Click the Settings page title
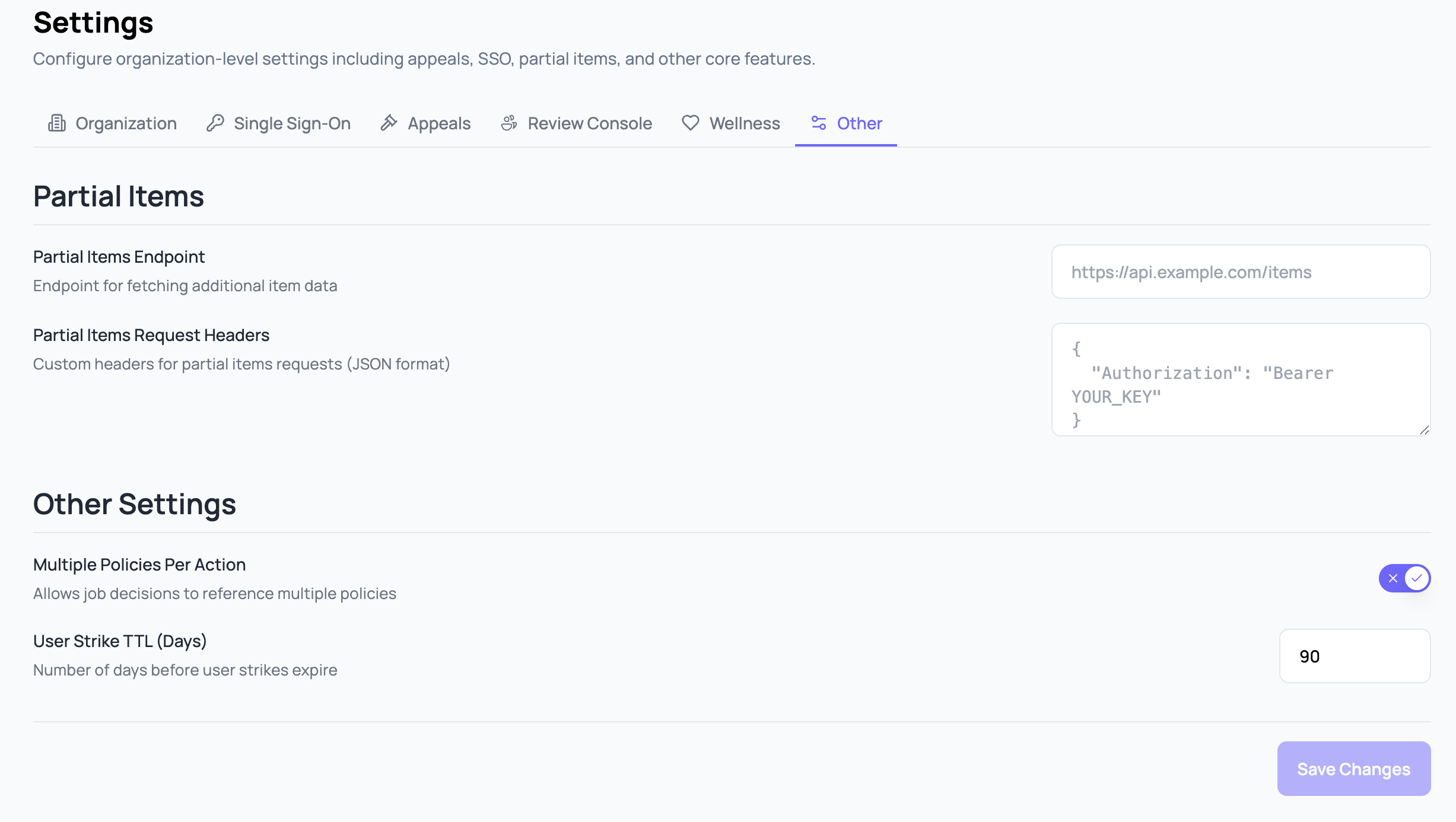 [93, 23]
